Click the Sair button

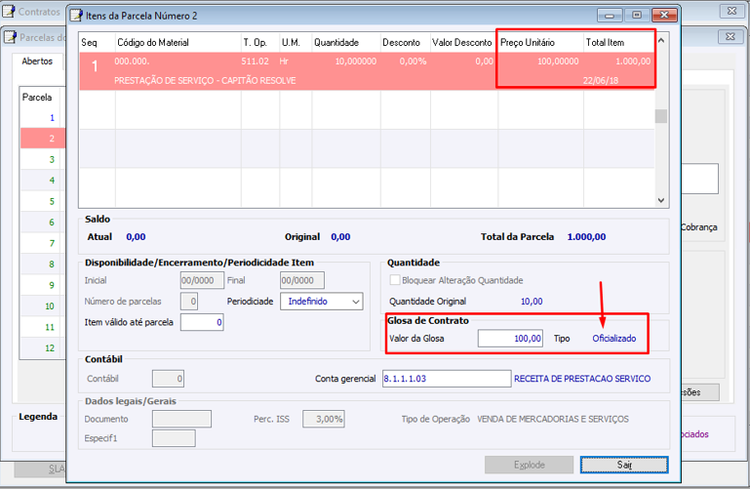[x=624, y=465]
